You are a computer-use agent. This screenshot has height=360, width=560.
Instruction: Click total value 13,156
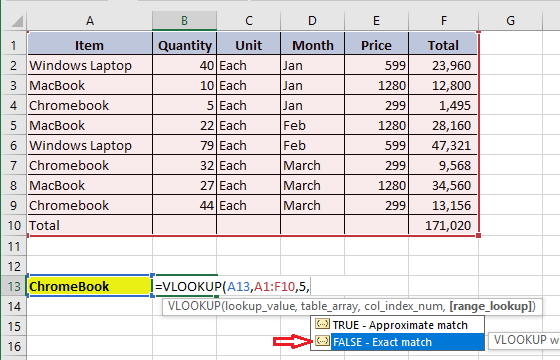[x=443, y=205]
